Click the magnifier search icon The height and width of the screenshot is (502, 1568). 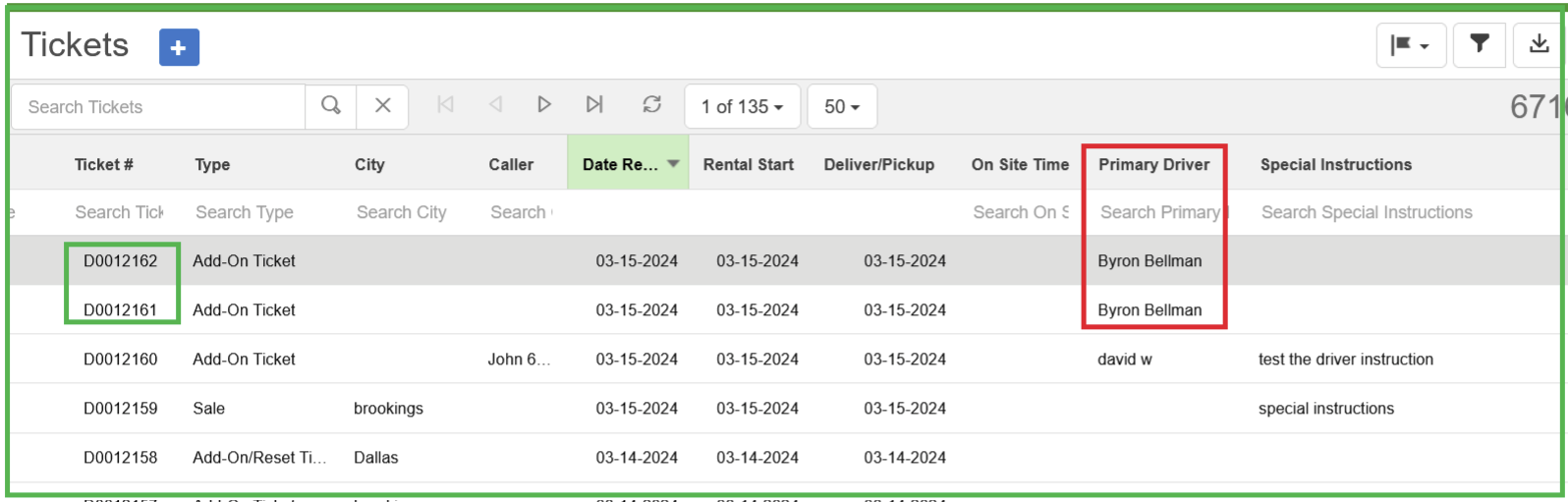click(331, 106)
